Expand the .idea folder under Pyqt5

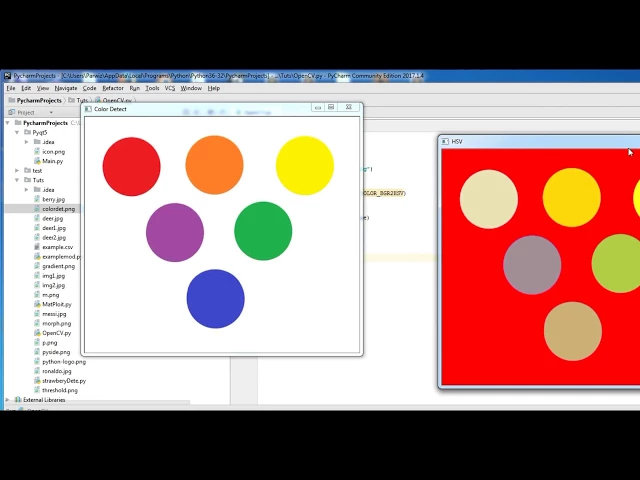pyautogui.click(x=27, y=142)
